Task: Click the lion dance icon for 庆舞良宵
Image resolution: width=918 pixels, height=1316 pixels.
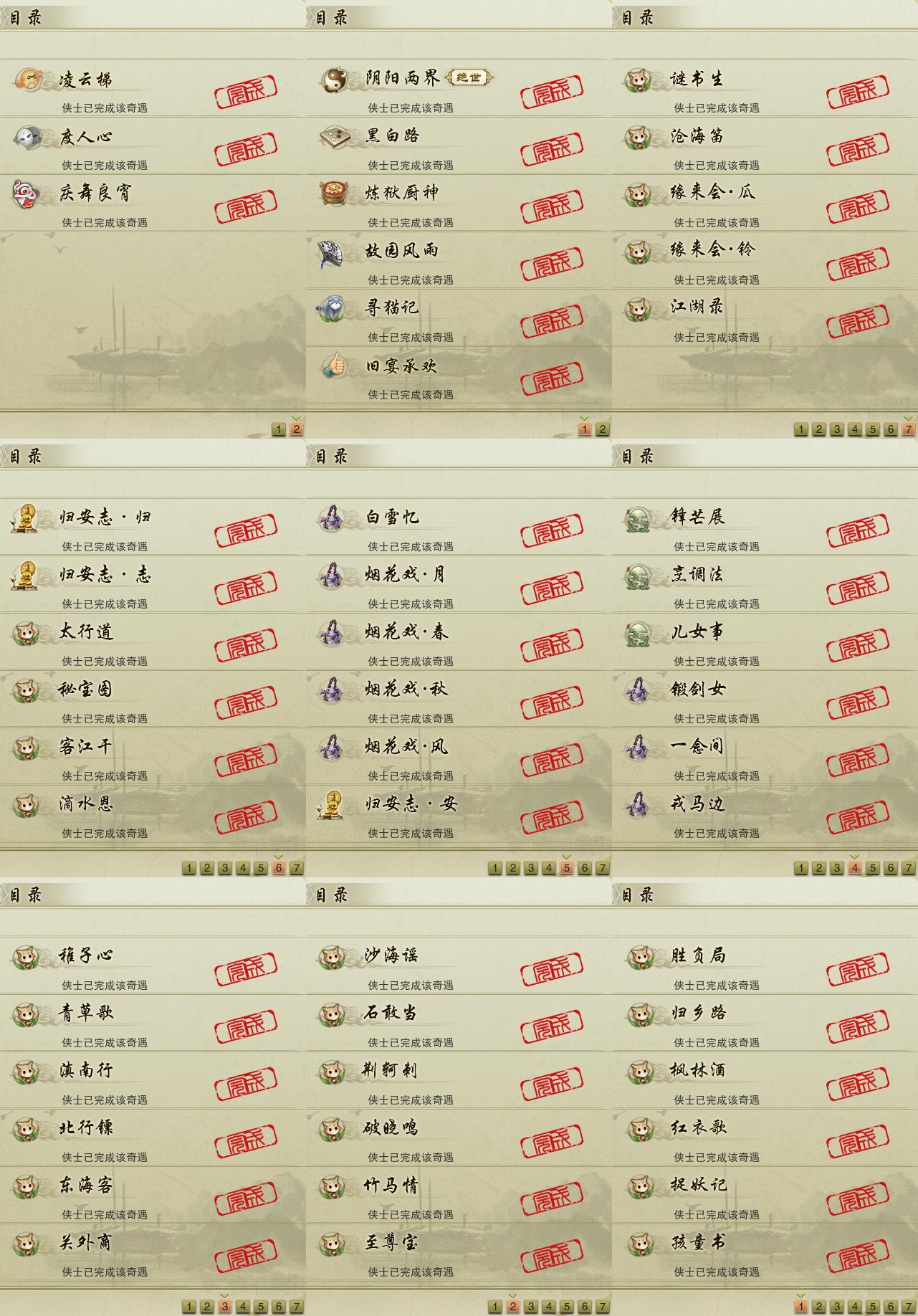Action: coord(27,194)
